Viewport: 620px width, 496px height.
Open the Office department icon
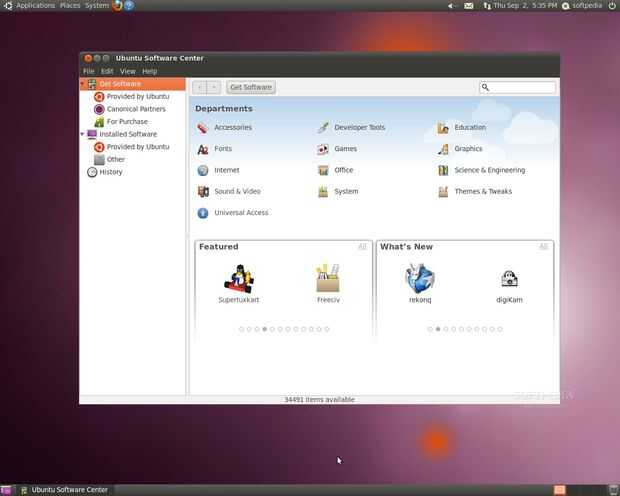tap(323, 170)
